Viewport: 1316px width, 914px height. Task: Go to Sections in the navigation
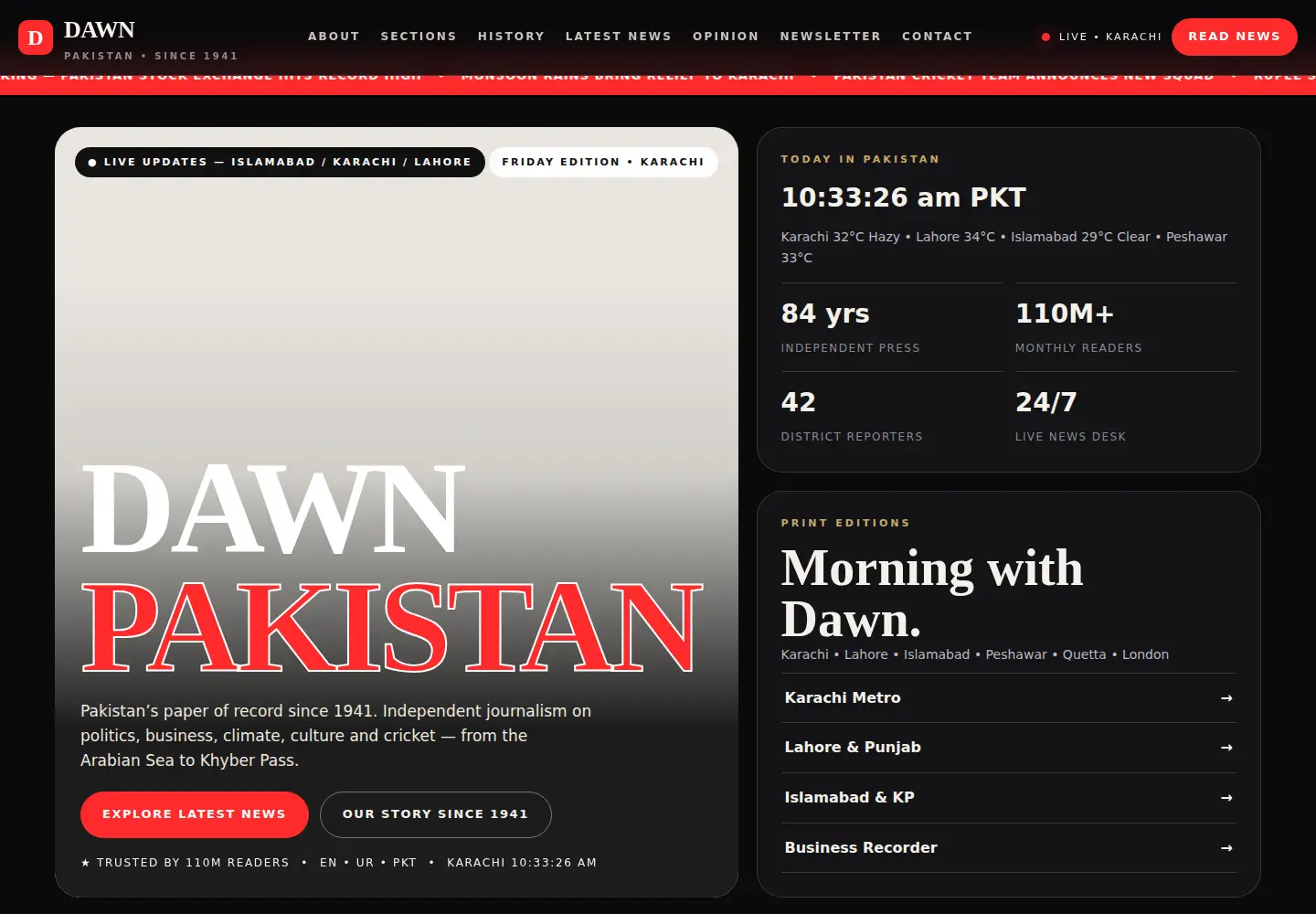click(419, 37)
